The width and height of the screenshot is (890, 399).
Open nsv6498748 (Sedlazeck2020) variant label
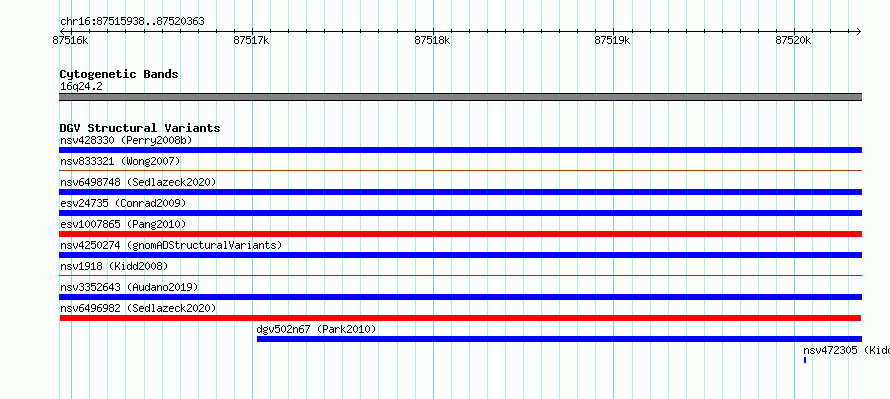pos(138,182)
